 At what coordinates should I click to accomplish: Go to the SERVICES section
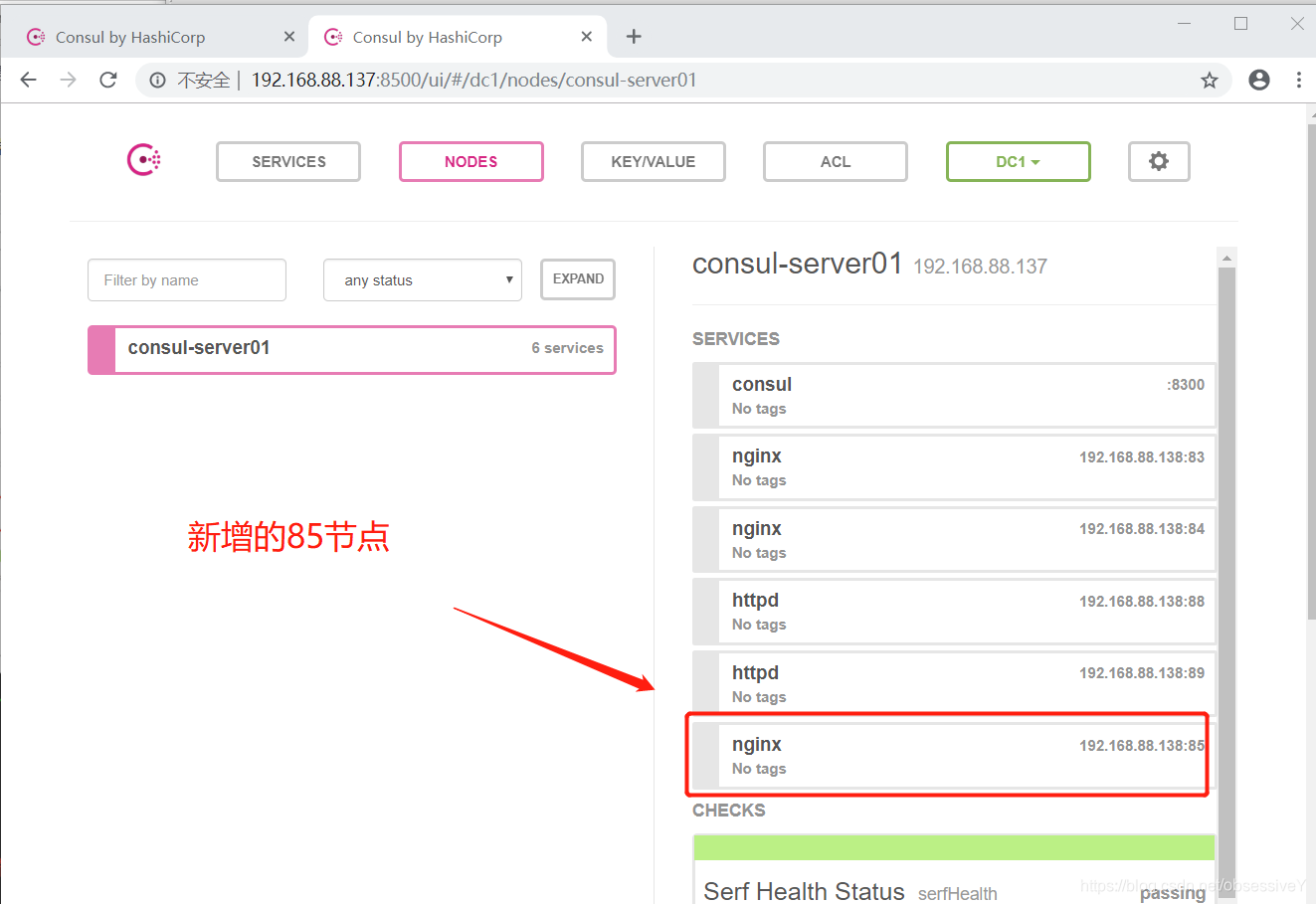click(x=288, y=161)
